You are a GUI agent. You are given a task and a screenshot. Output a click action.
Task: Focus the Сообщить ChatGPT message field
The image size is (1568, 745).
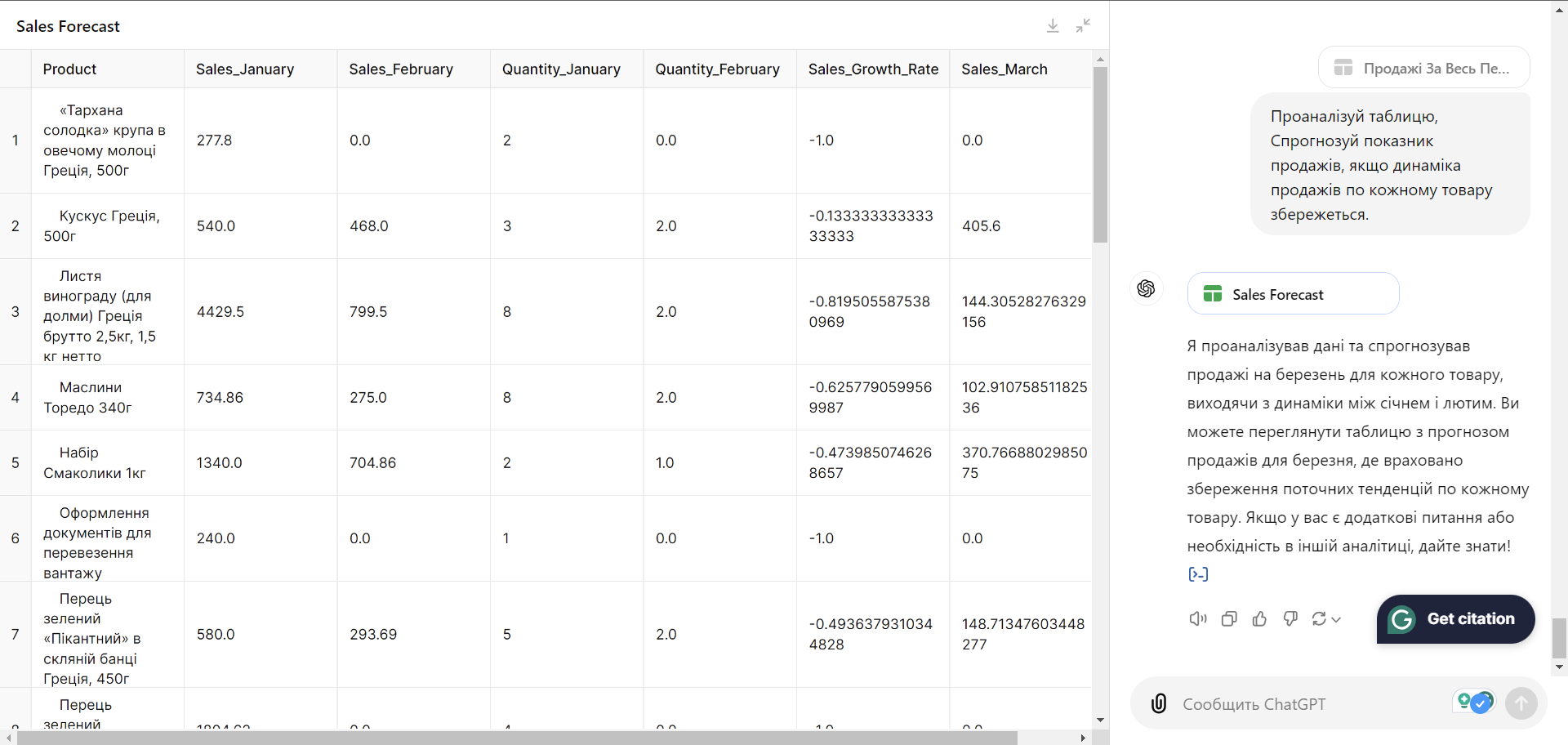(x=1307, y=704)
